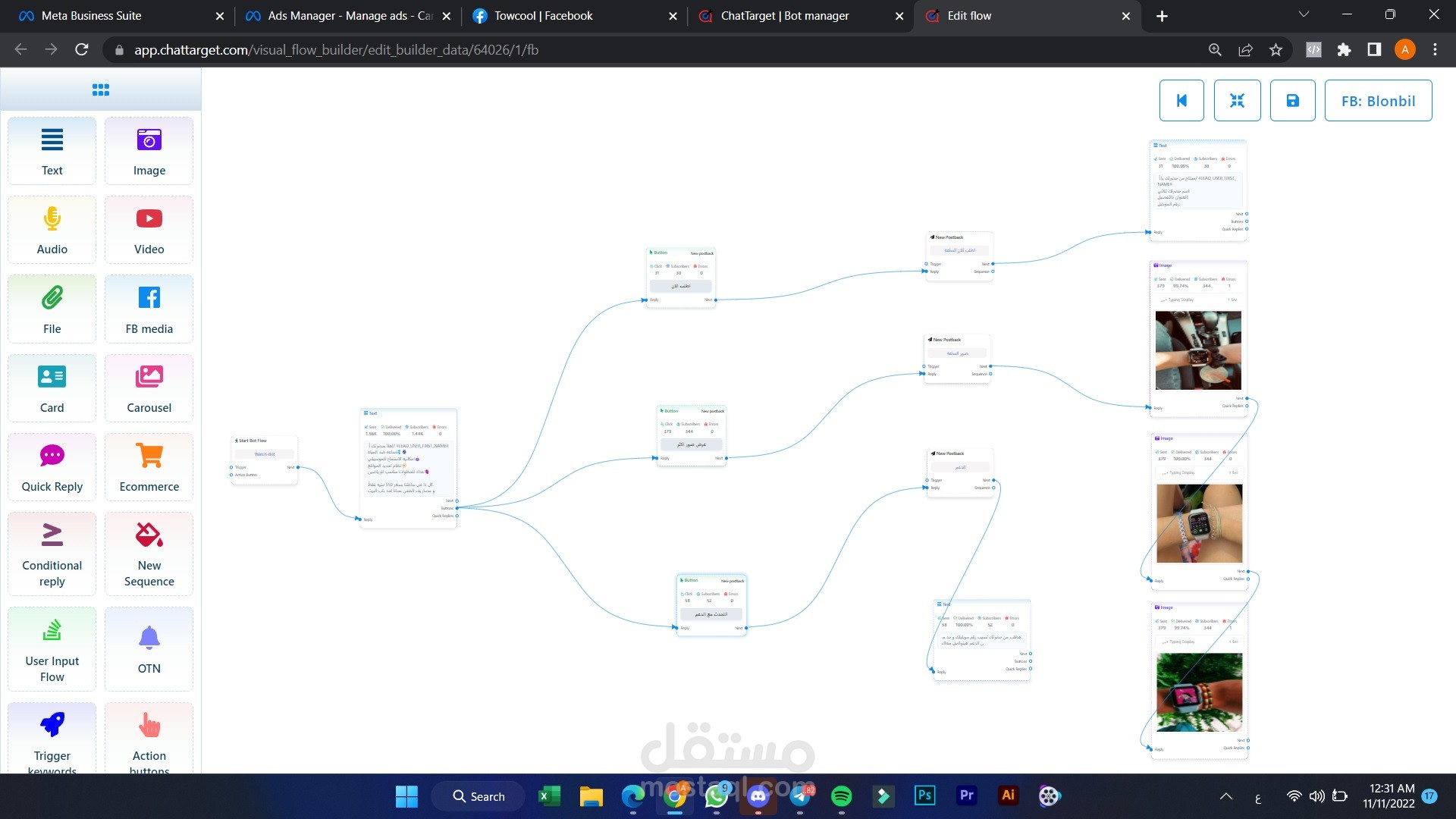Select the FB media component

(149, 309)
